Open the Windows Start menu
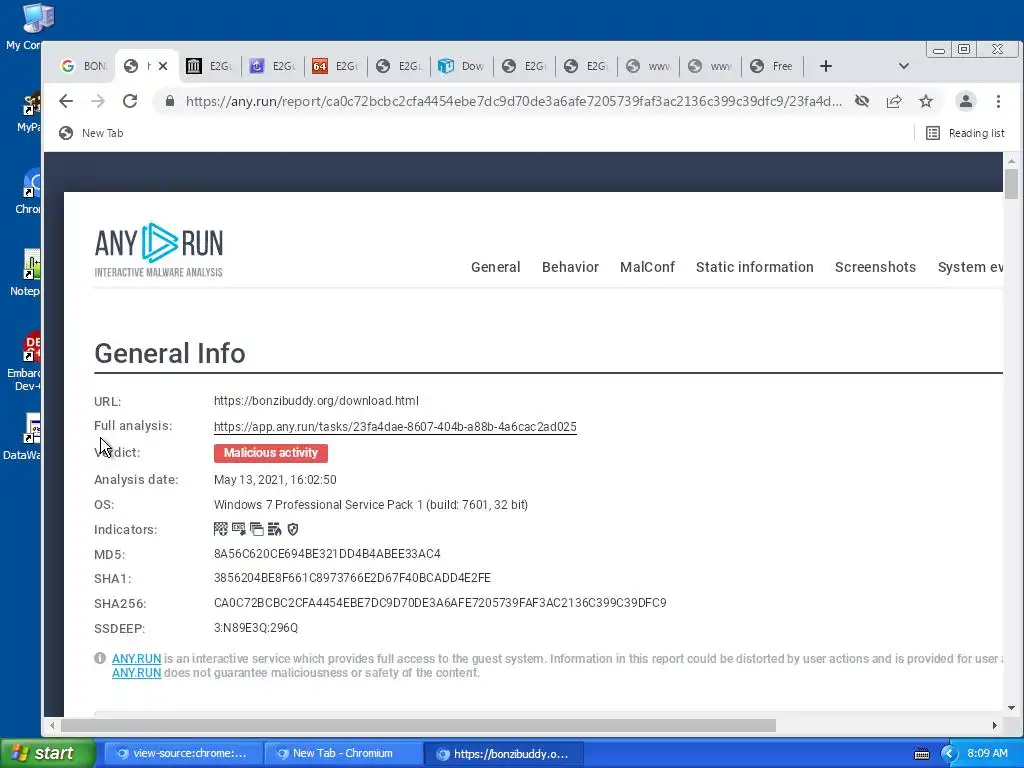The image size is (1024, 768). coord(48,754)
